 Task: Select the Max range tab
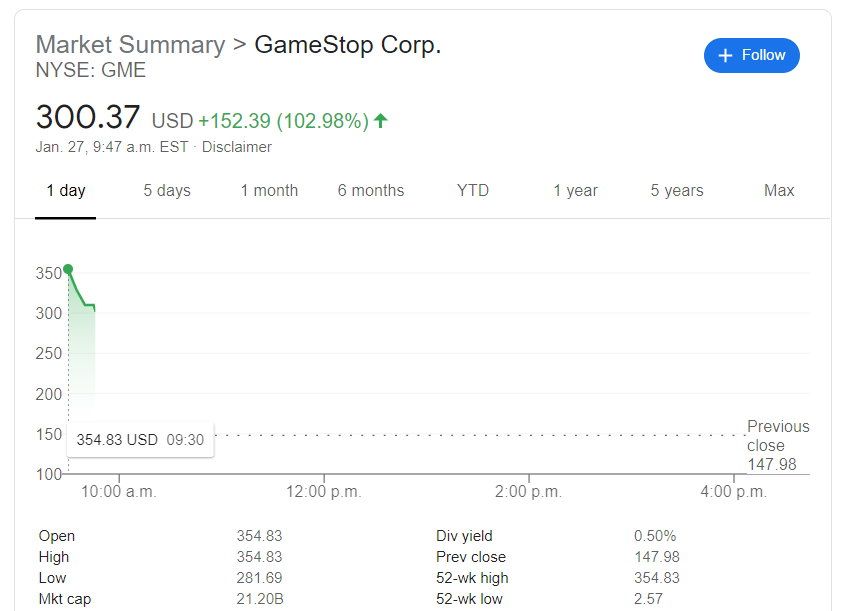pyautogui.click(x=779, y=191)
